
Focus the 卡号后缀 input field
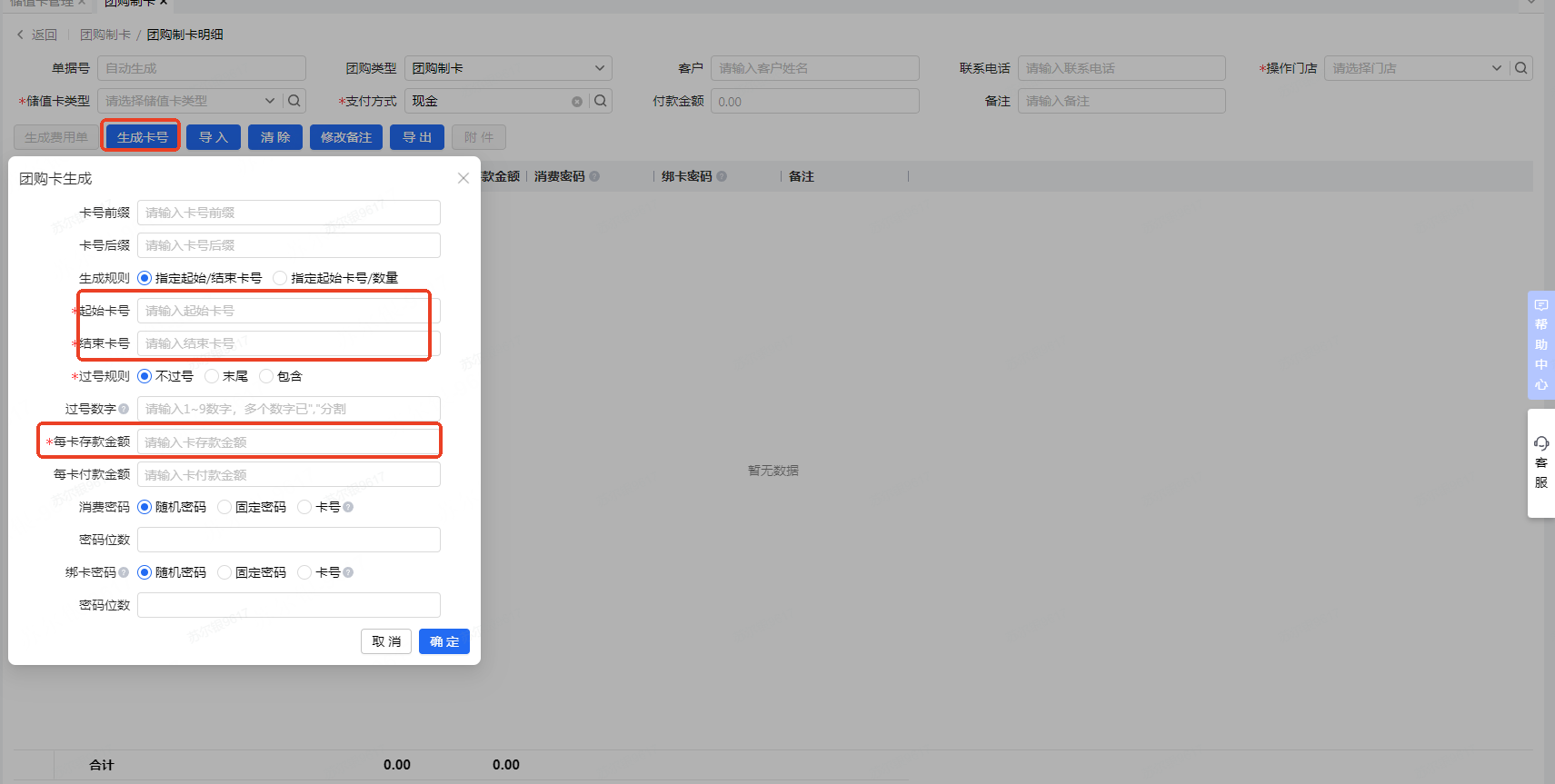[289, 245]
